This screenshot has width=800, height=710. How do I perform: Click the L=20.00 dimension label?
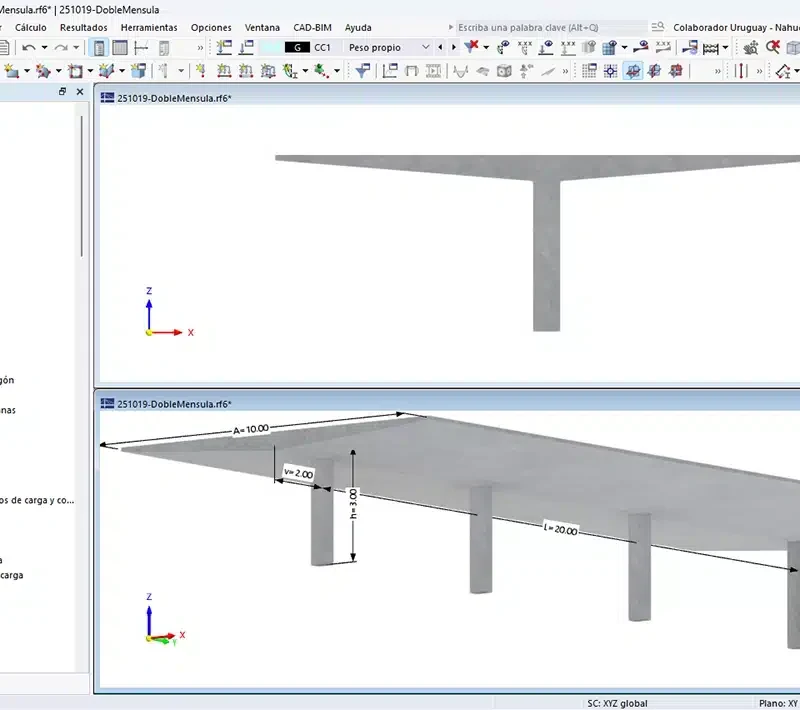point(560,529)
